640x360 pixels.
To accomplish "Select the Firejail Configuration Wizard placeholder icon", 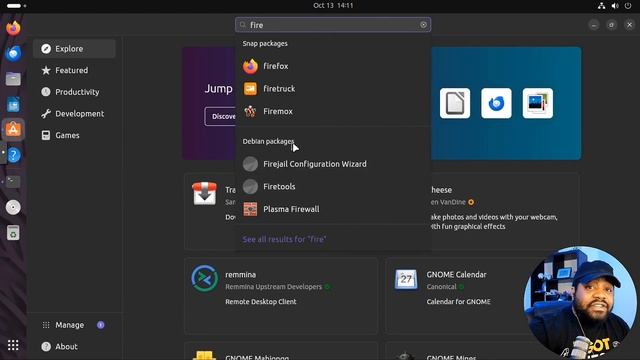I will (x=250, y=164).
